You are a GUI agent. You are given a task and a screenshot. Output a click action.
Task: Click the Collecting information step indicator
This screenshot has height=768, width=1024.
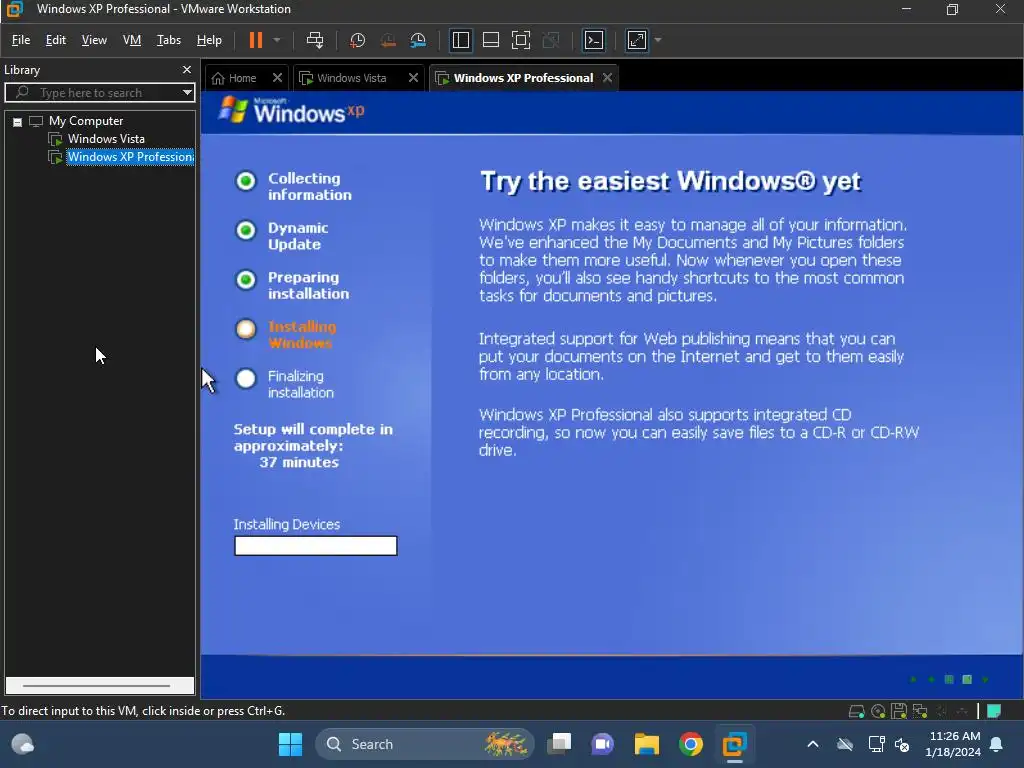coord(246,181)
